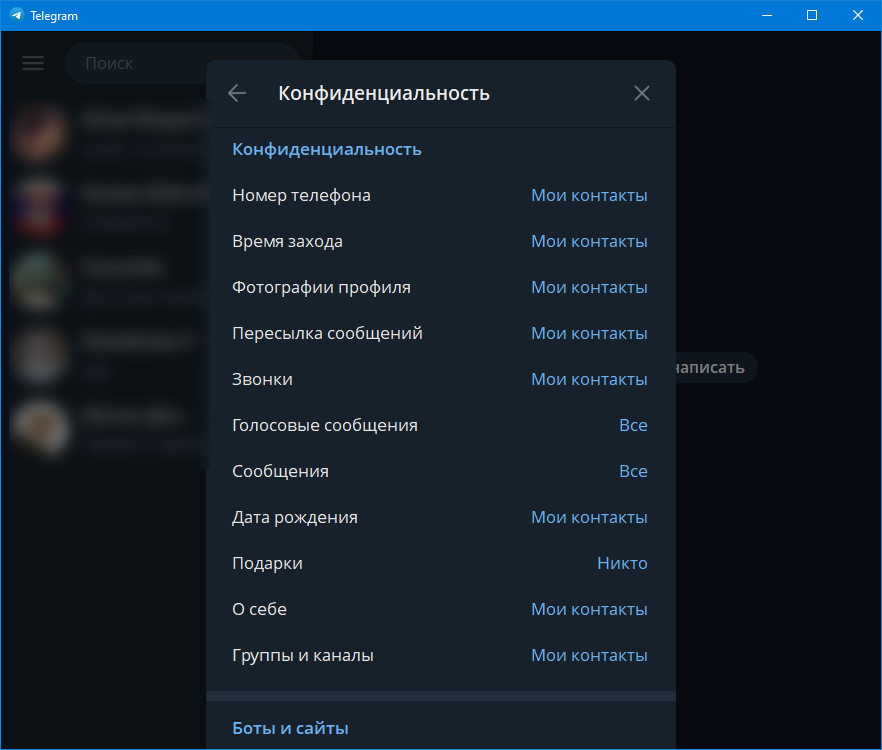Viewport: 882px width, 750px height.
Task: Change Фотографии профиля visibility Мои контакты
Action: pyautogui.click(x=589, y=288)
